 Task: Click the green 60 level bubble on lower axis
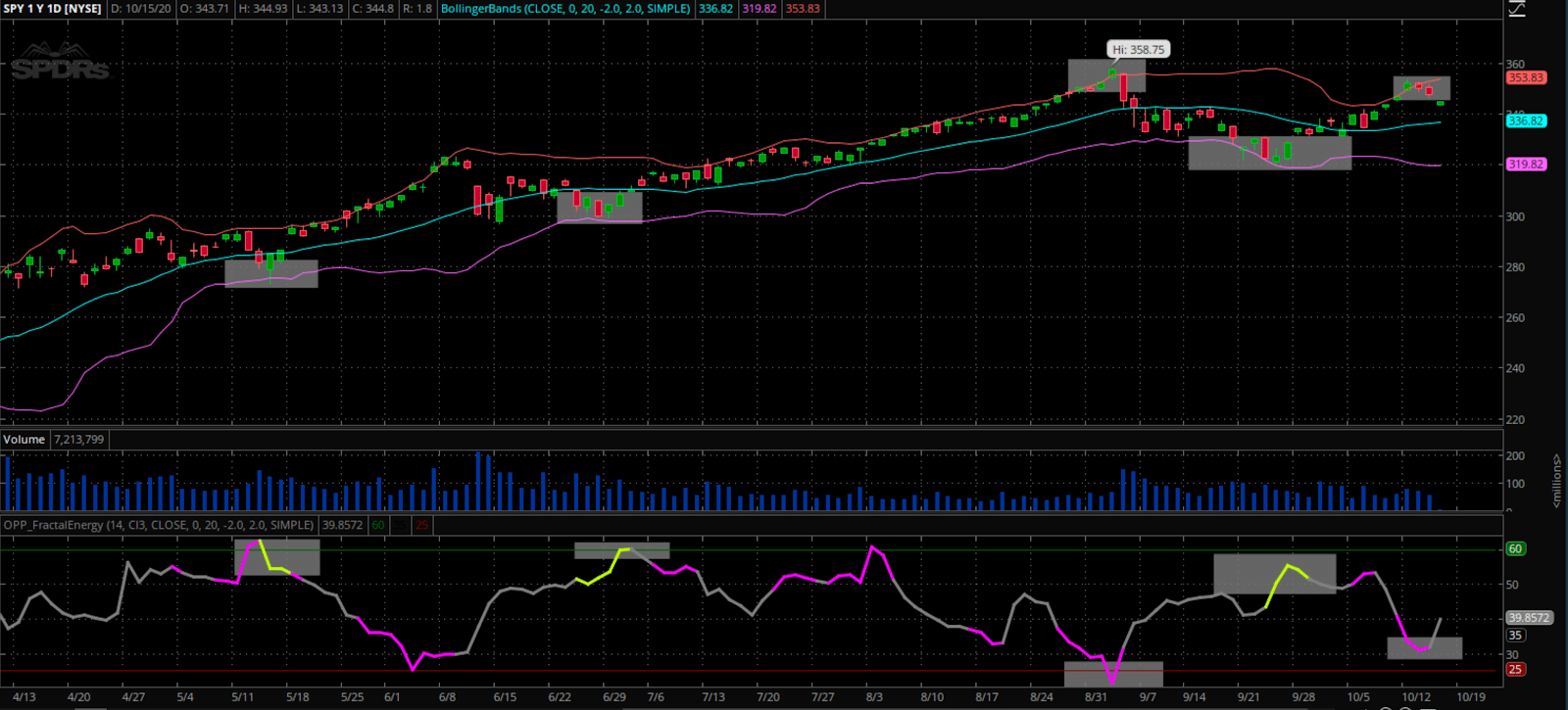click(1515, 548)
